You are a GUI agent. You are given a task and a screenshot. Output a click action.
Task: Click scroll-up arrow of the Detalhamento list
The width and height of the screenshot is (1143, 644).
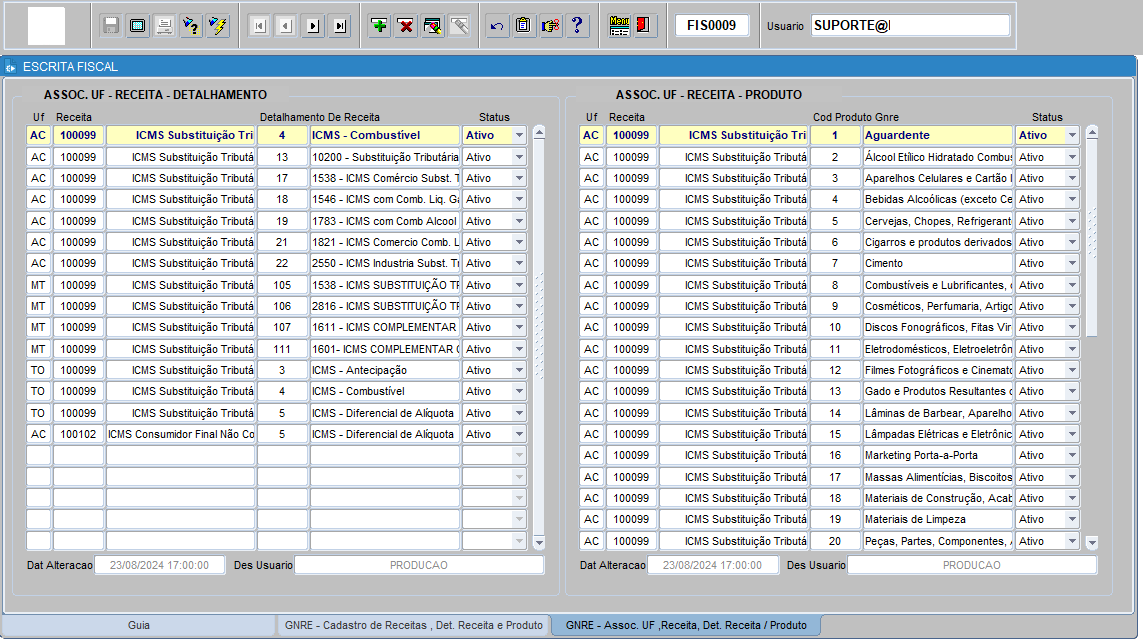[539, 133]
